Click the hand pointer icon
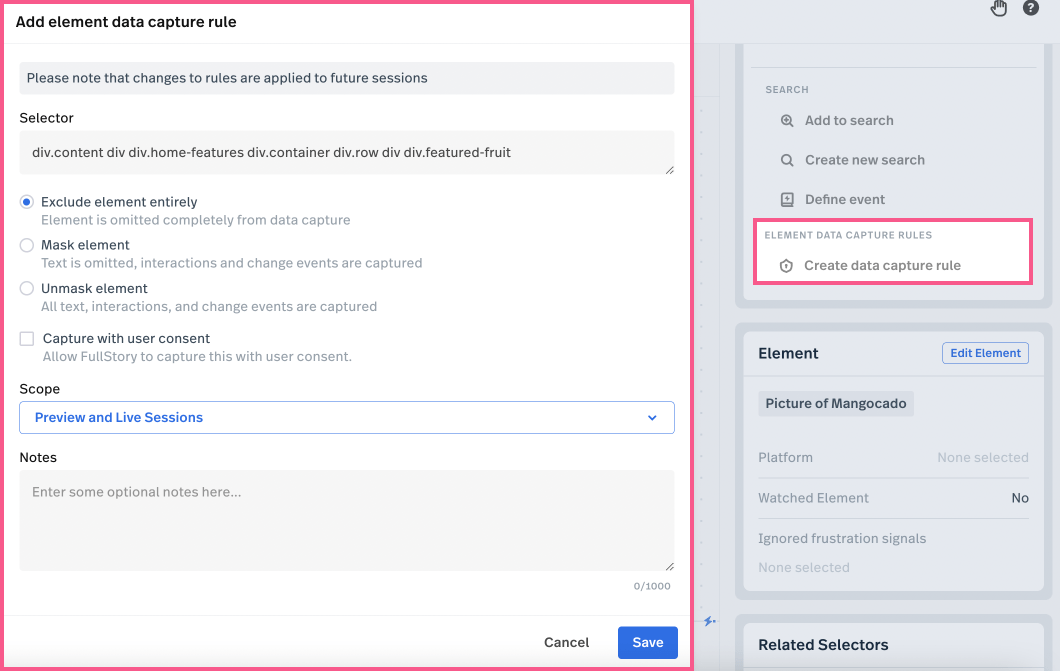The image size is (1060, 671). click(999, 9)
